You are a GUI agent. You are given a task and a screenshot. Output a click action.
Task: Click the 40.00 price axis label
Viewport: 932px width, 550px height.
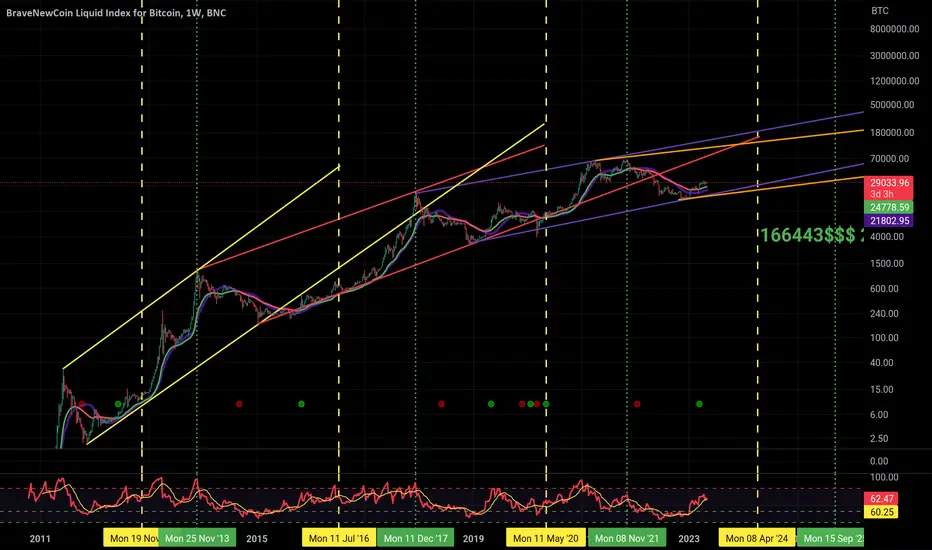coord(882,363)
